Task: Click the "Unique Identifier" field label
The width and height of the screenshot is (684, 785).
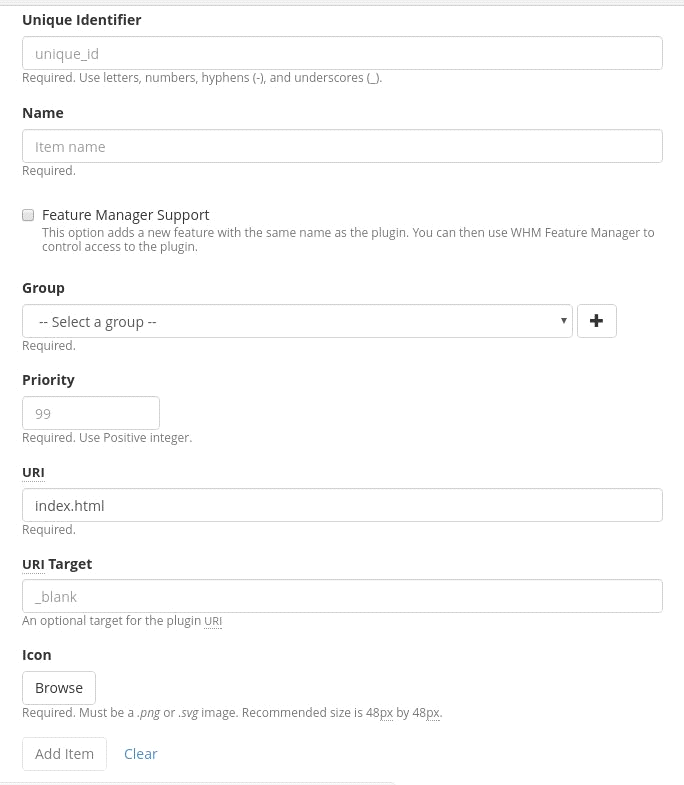Action: [82, 20]
